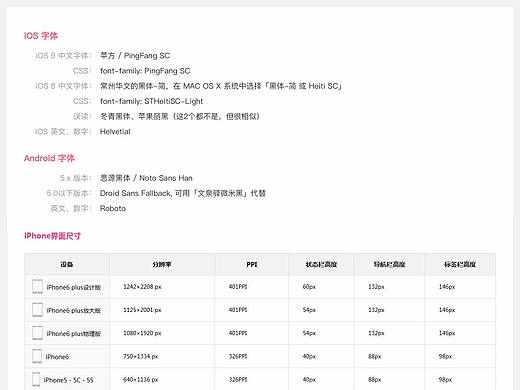Screen dimensions: 520x390
Task: Click the text font-family: STHeitiSC-Light
Action: tap(151, 101)
